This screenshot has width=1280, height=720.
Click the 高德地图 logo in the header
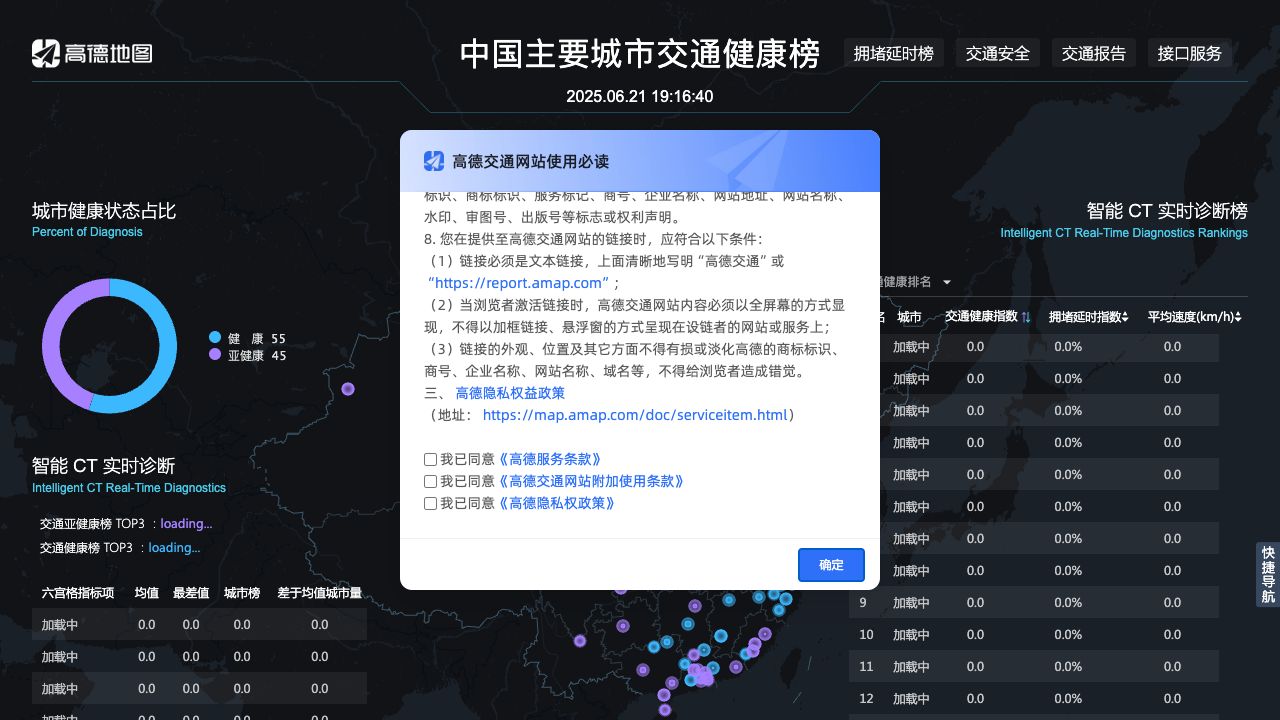(92, 53)
